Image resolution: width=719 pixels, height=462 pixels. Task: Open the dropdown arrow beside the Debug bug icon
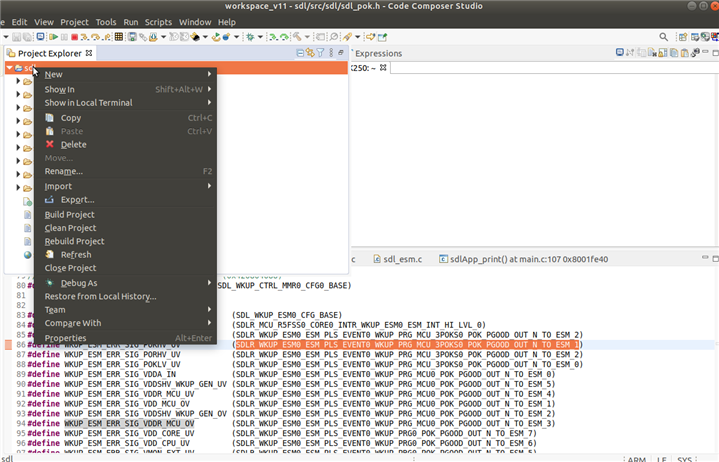click(x=260, y=37)
